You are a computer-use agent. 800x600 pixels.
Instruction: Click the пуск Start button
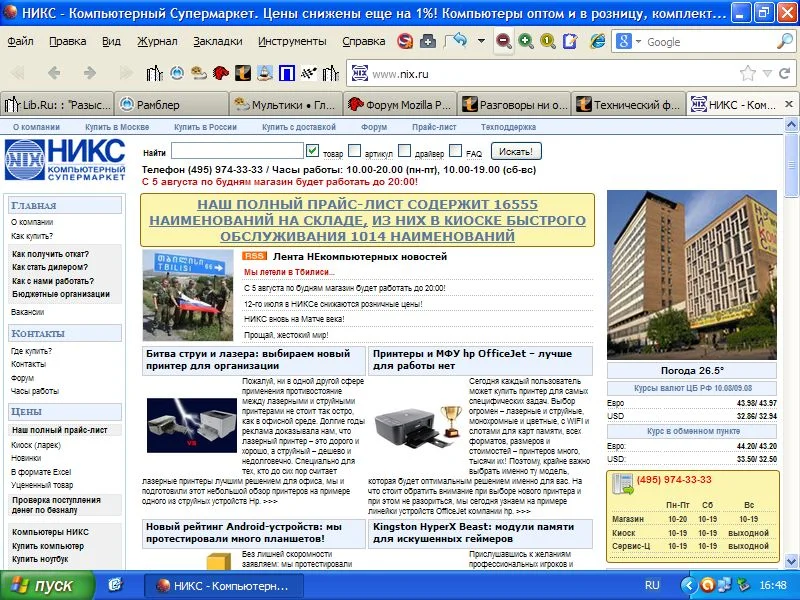click(x=47, y=585)
